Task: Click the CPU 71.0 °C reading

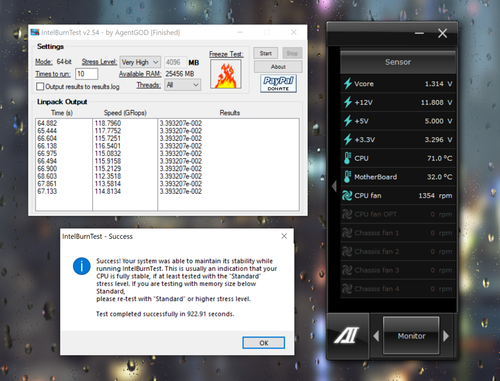Action: click(440, 158)
